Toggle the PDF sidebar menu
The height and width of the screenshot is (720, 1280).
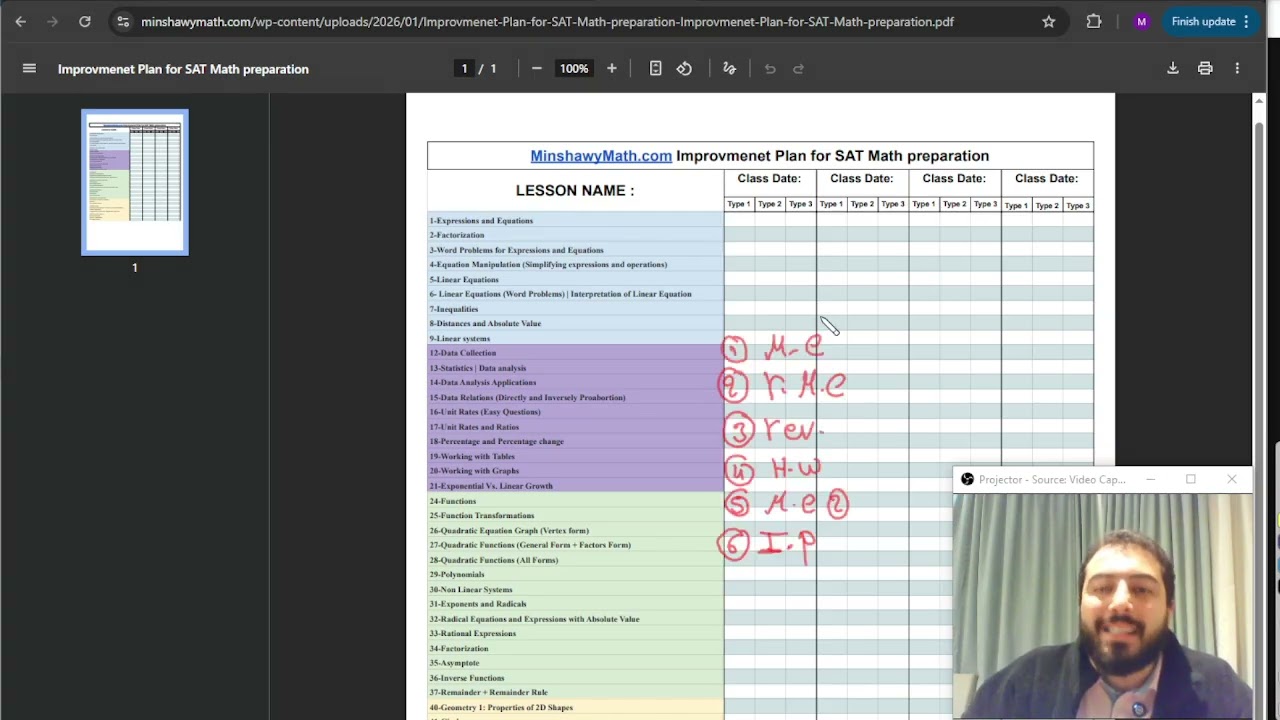click(x=29, y=69)
